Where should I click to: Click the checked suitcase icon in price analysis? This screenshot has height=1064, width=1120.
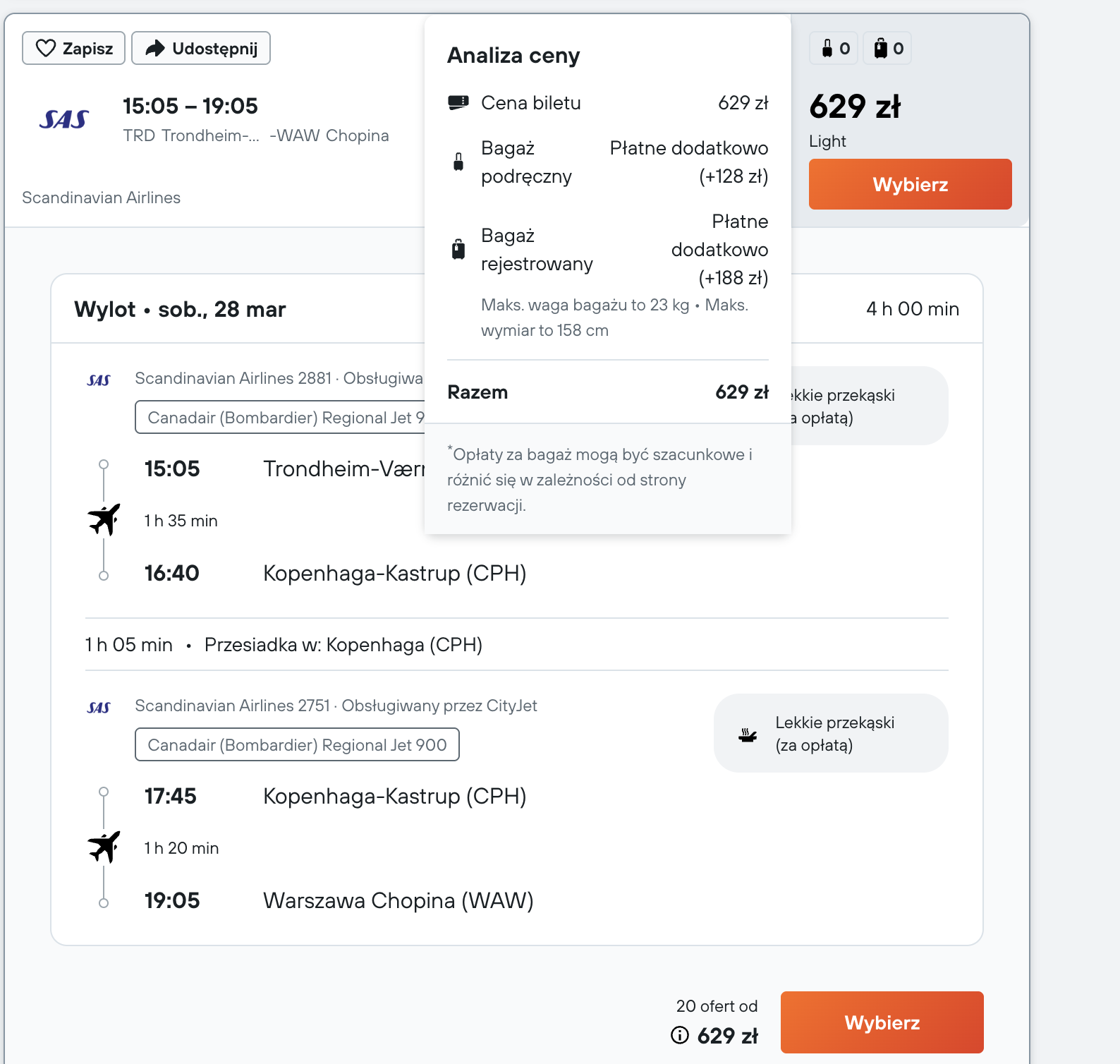click(x=458, y=249)
